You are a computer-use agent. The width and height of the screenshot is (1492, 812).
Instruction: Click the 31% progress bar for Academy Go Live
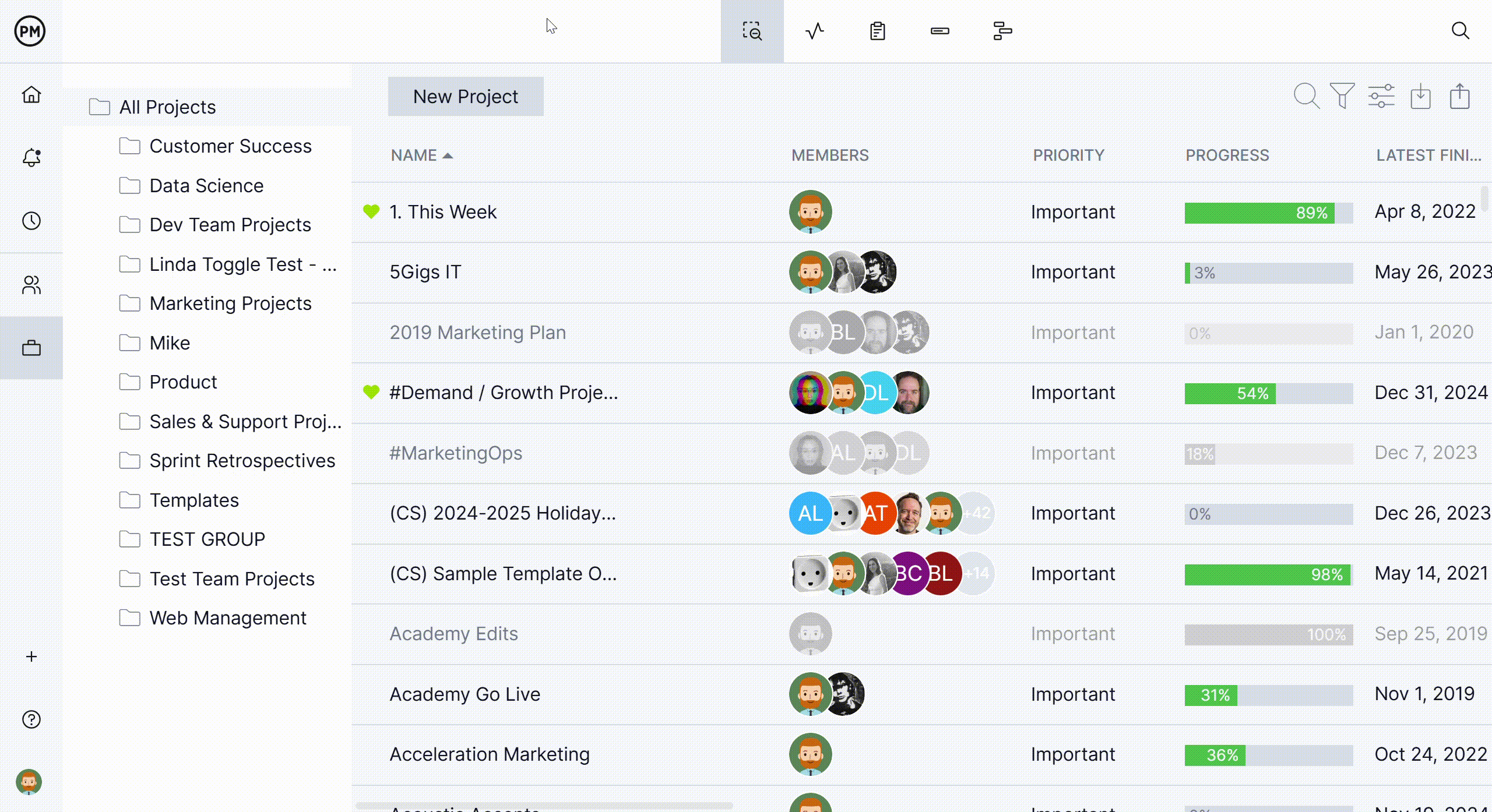(1269, 695)
